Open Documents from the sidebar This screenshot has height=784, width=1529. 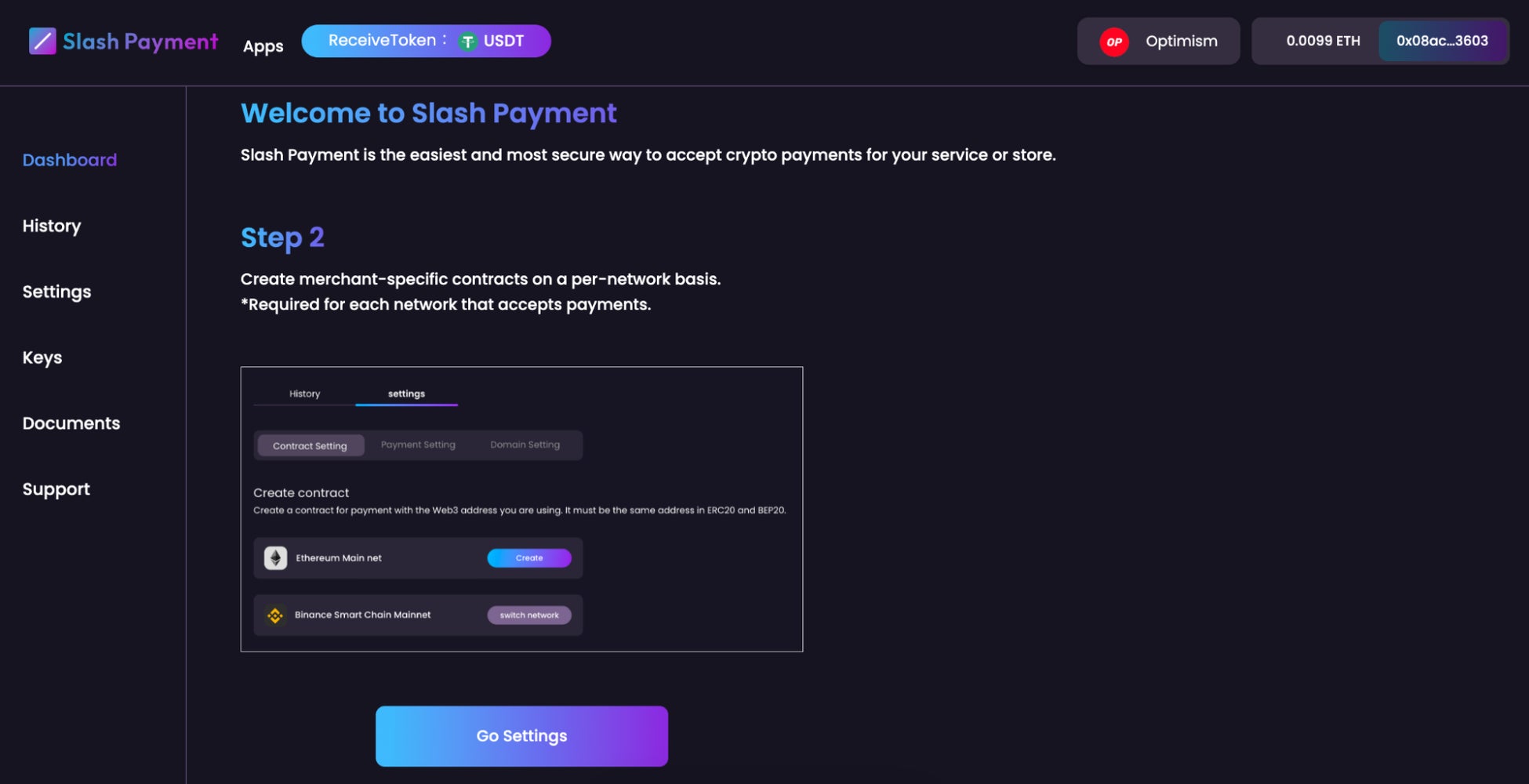click(71, 423)
